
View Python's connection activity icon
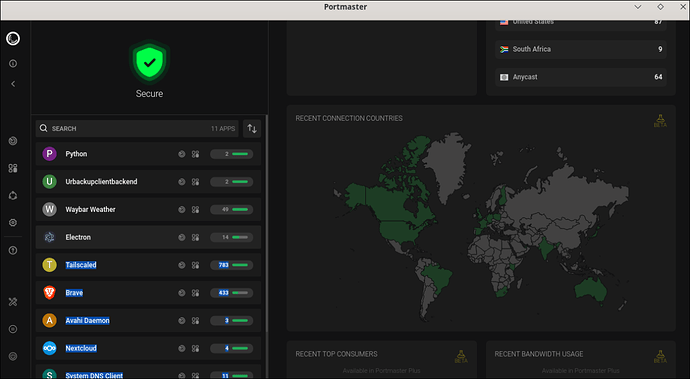point(182,154)
